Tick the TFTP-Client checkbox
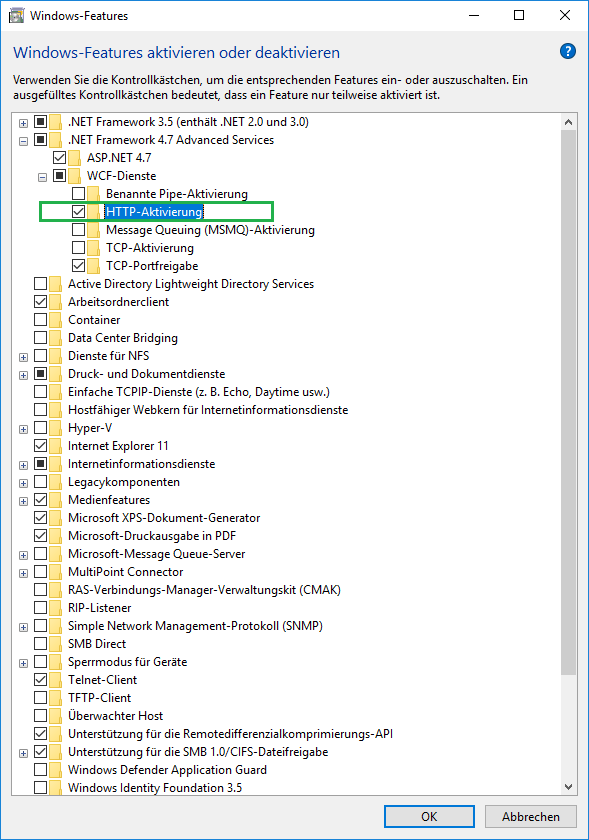The height and width of the screenshot is (840, 589). 40,698
